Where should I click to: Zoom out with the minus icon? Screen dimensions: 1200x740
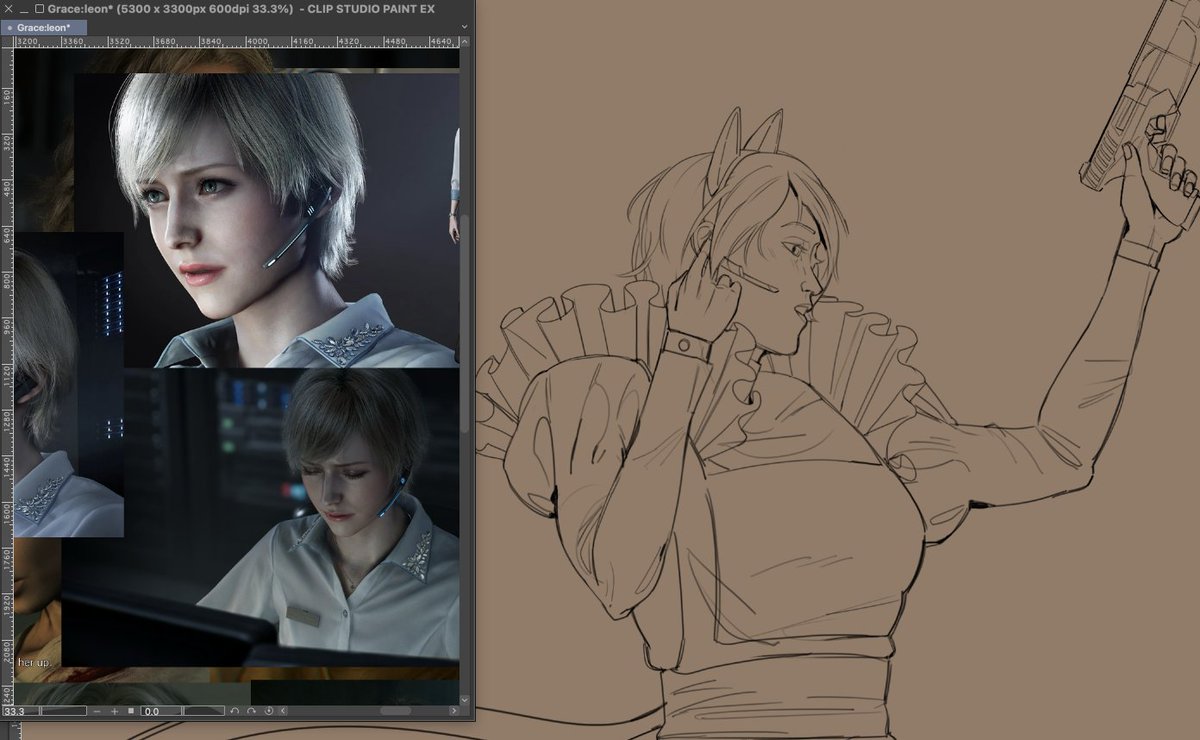(97, 711)
